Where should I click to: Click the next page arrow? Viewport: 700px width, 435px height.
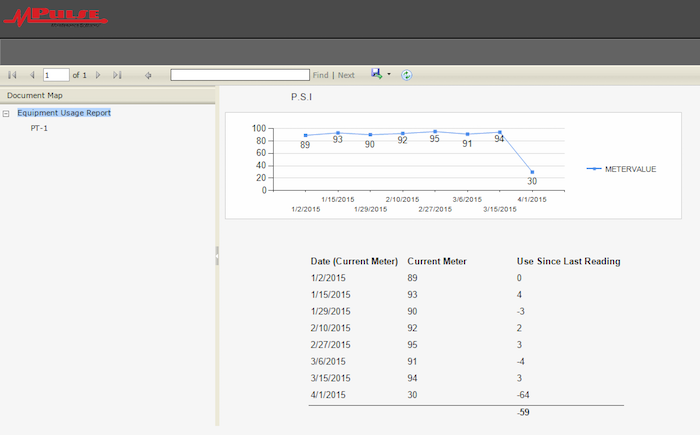98,75
